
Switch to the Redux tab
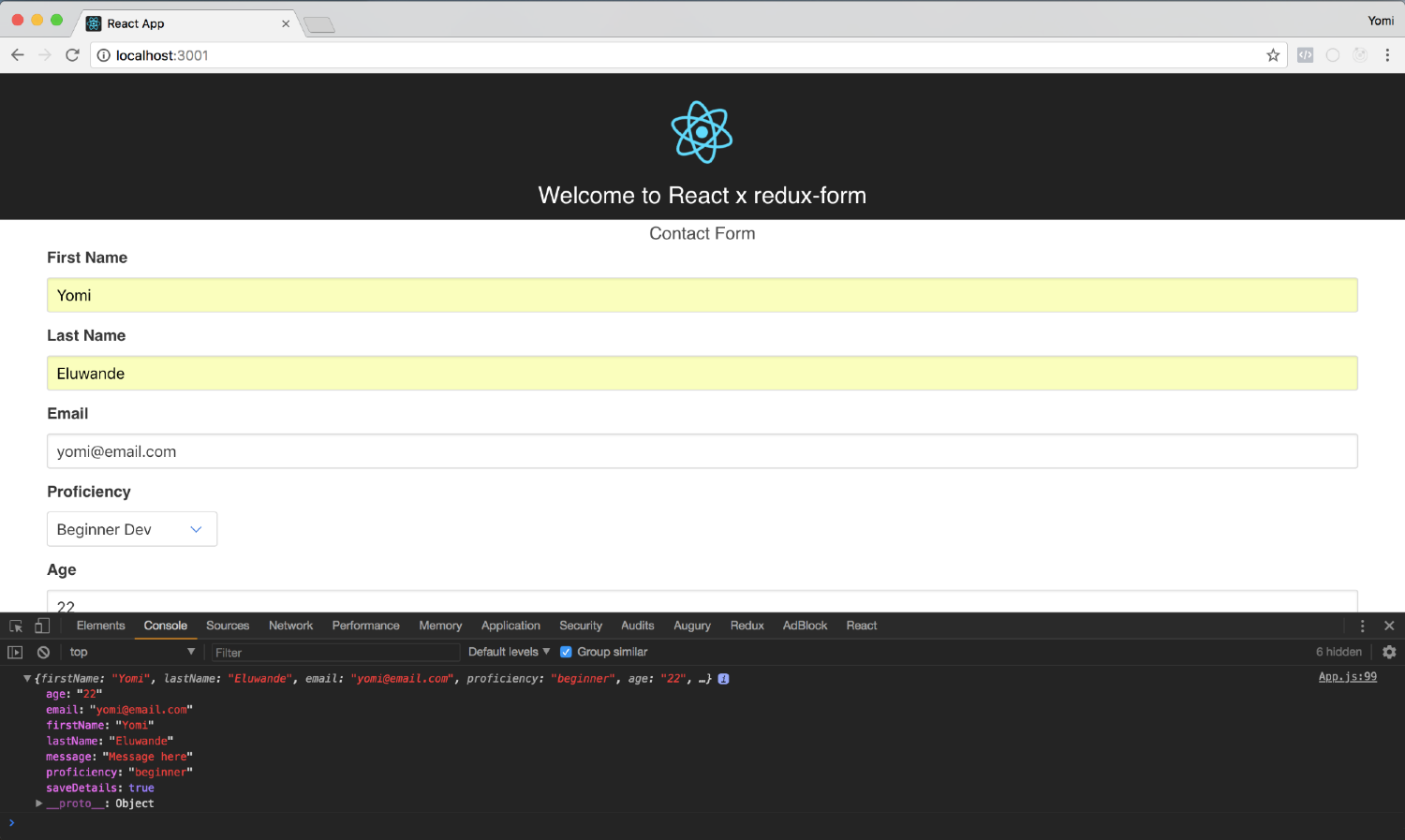747,626
